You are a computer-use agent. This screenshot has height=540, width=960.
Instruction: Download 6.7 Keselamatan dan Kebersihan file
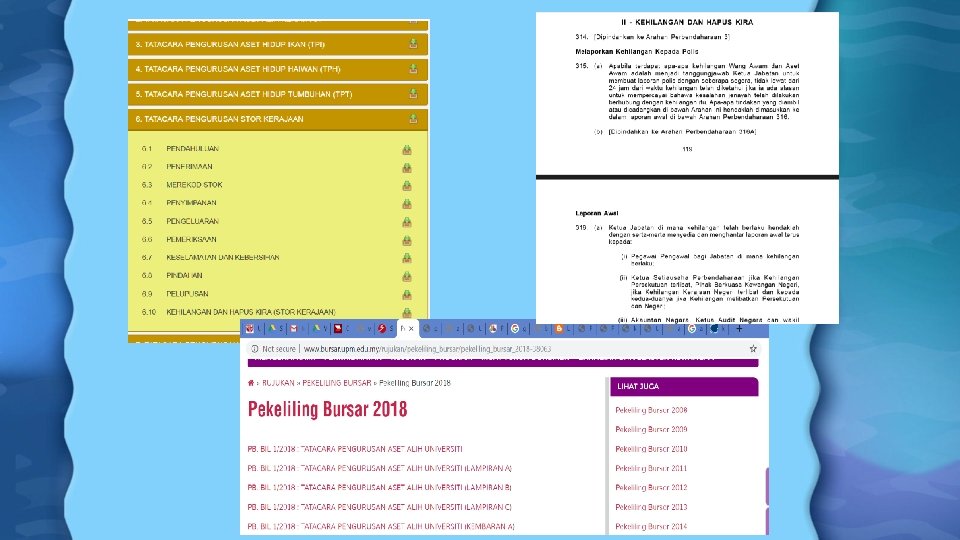coord(407,258)
